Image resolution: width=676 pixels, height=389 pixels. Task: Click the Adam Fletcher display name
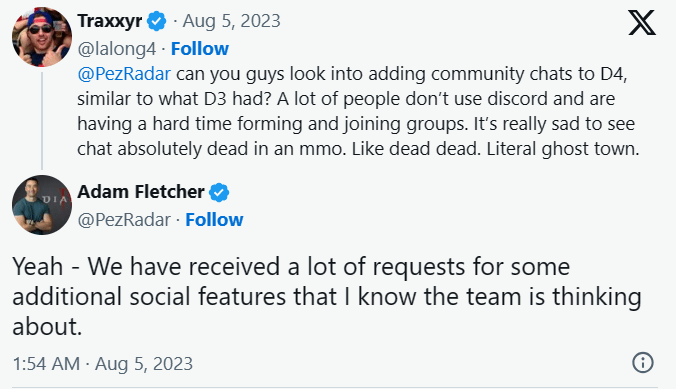click(x=141, y=191)
